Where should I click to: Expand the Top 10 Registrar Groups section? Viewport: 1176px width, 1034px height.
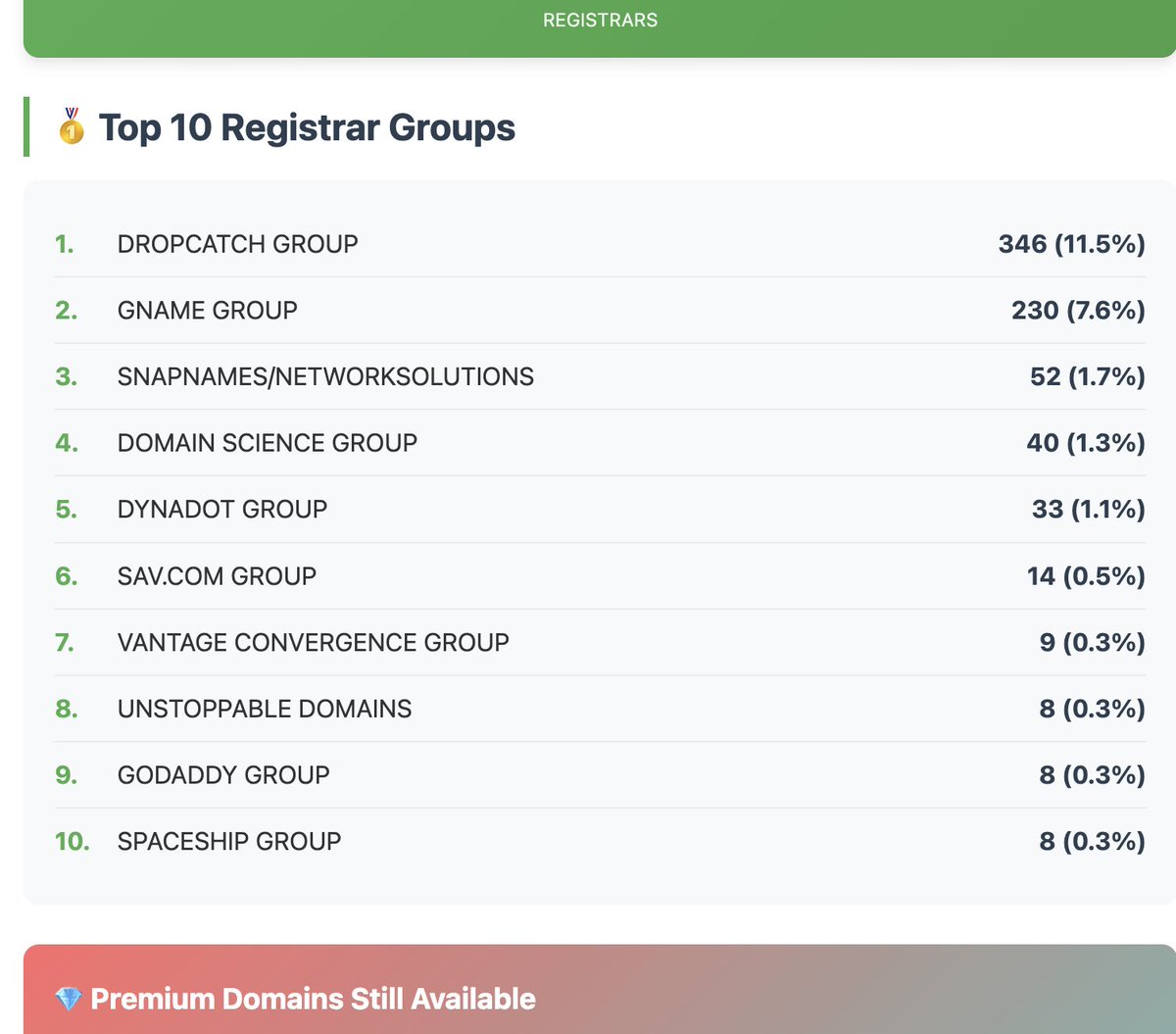point(304,126)
